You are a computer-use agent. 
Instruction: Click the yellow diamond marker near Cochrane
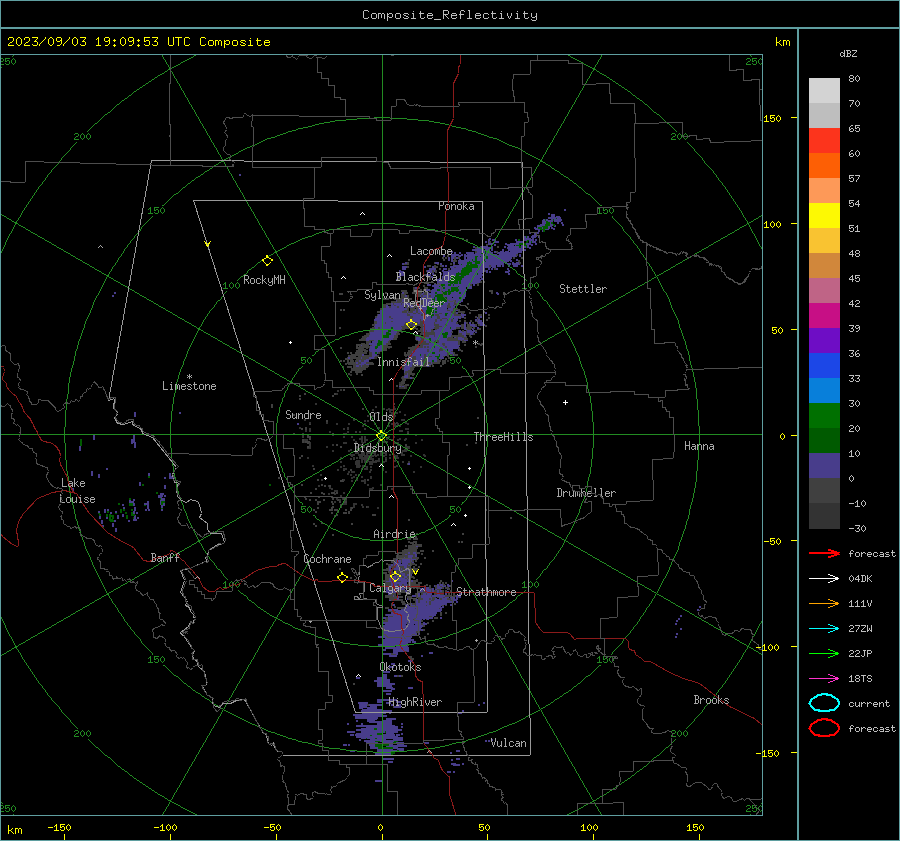342,577
